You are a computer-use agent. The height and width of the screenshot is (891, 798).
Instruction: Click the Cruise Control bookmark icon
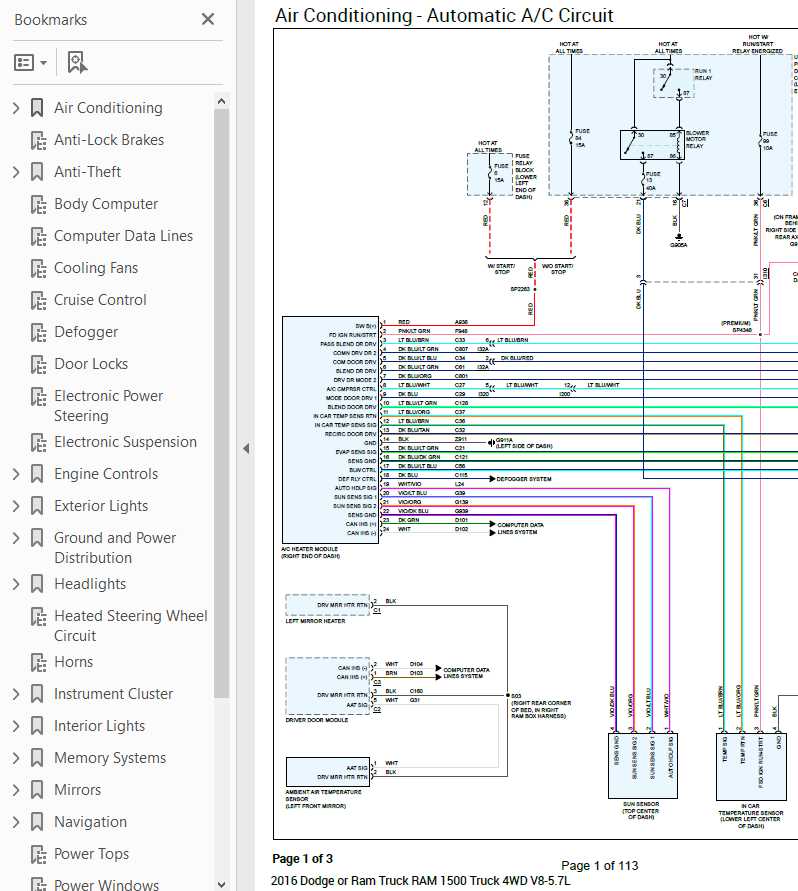38,300
